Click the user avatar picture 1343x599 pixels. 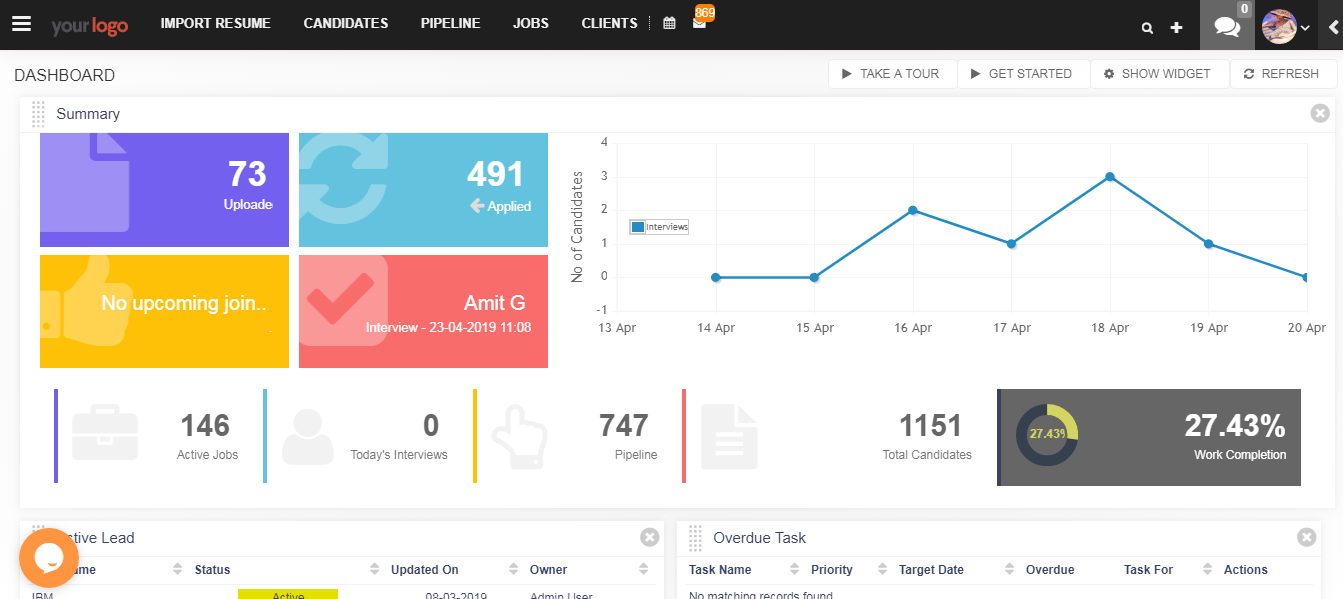1279,27
